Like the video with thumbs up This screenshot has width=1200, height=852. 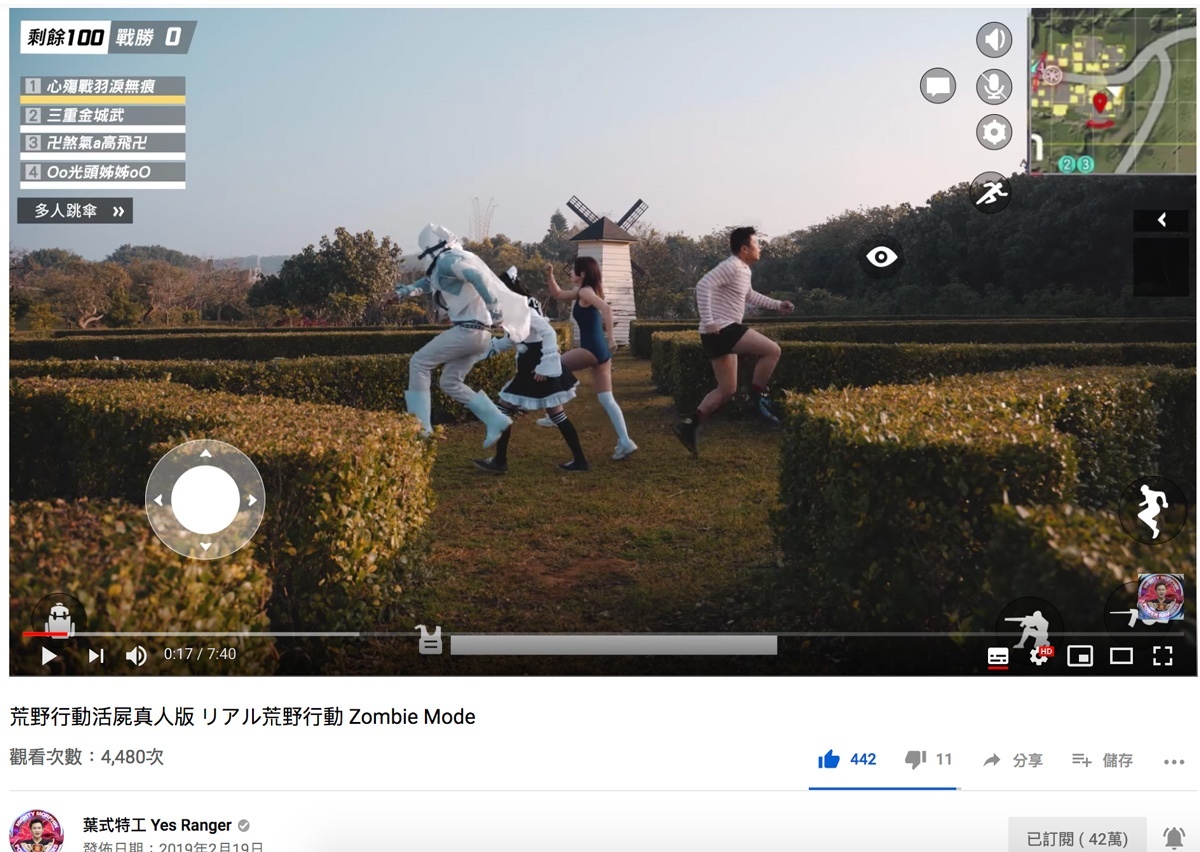[x=846, y=760]
